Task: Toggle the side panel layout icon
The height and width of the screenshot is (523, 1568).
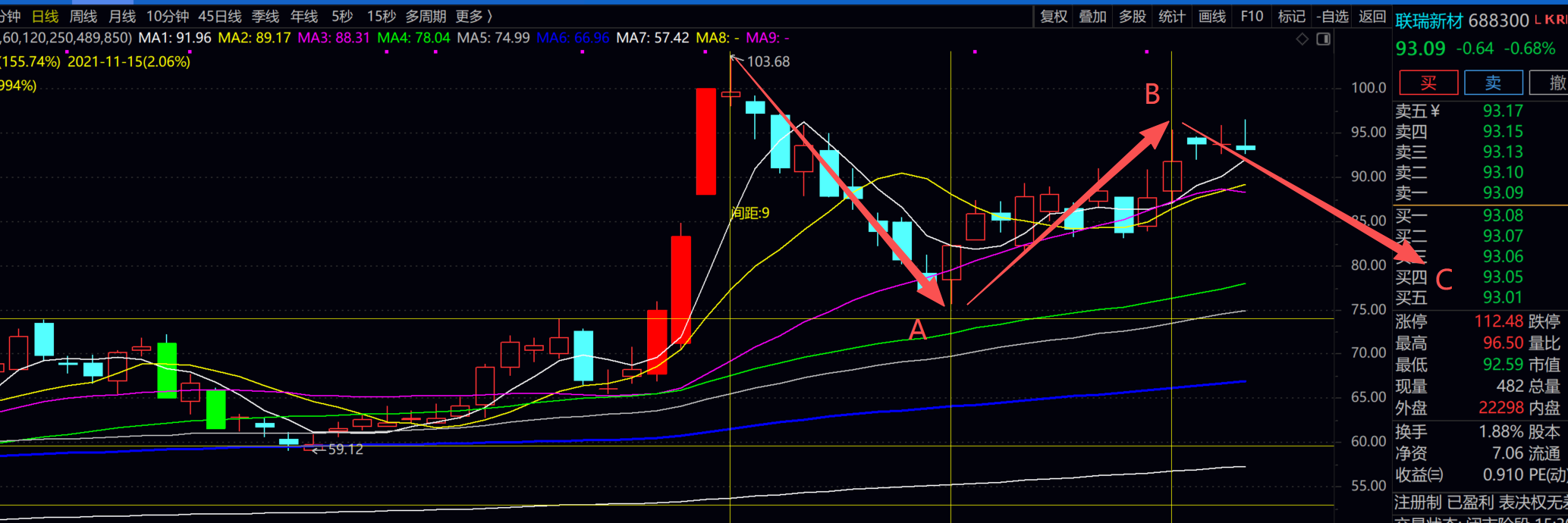Action: (x=1323, y=39)
